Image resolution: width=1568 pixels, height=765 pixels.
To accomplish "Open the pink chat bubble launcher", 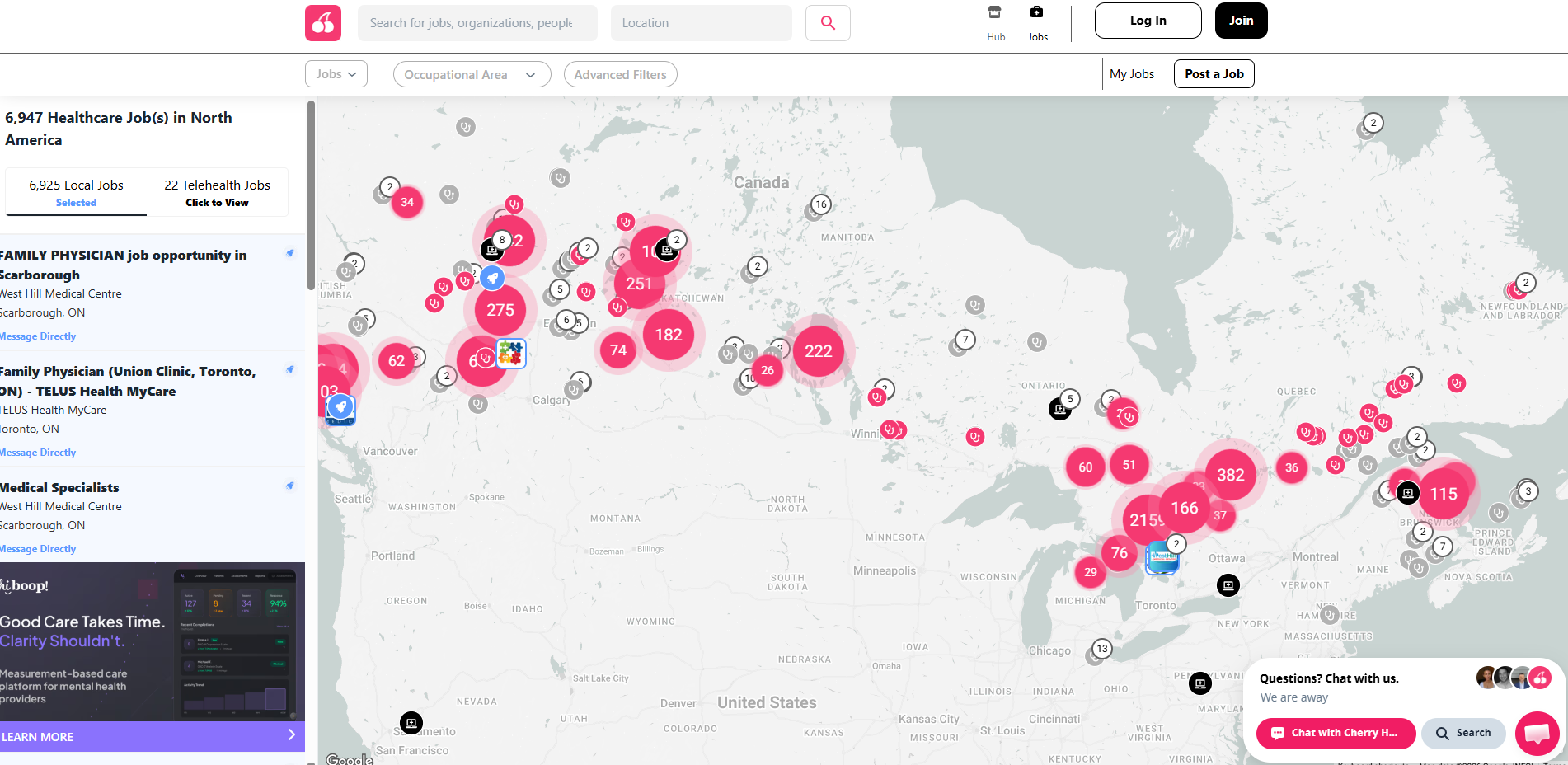I will click(x=1537, y=733).
